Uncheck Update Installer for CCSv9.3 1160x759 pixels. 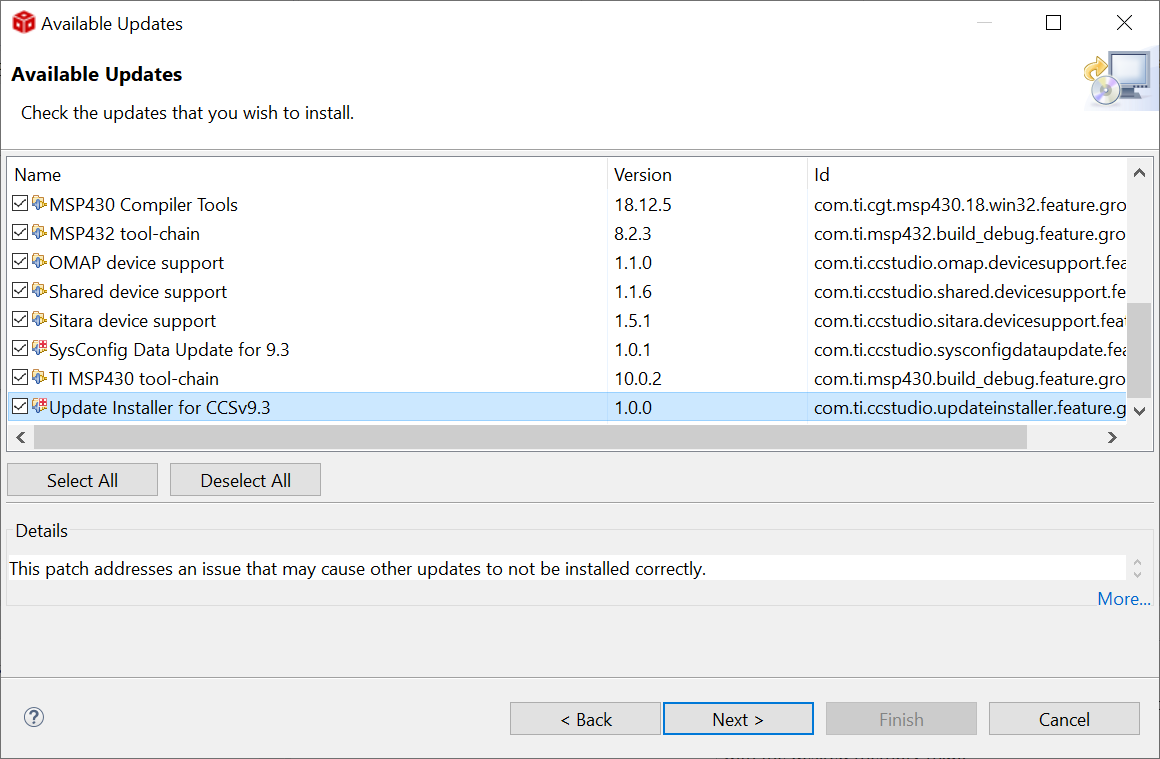tap(20, 406)
